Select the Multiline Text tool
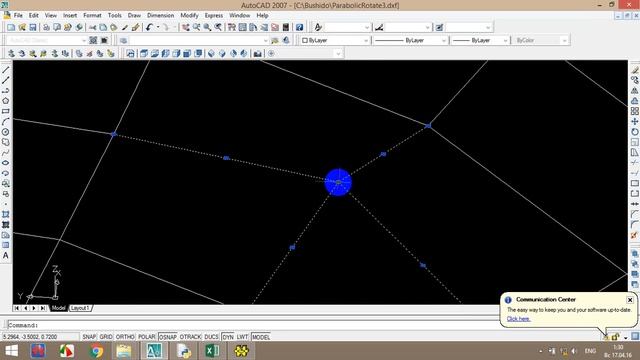Image resolution: width=640 pixels, height=360 pixels. (x=6, y=256)
